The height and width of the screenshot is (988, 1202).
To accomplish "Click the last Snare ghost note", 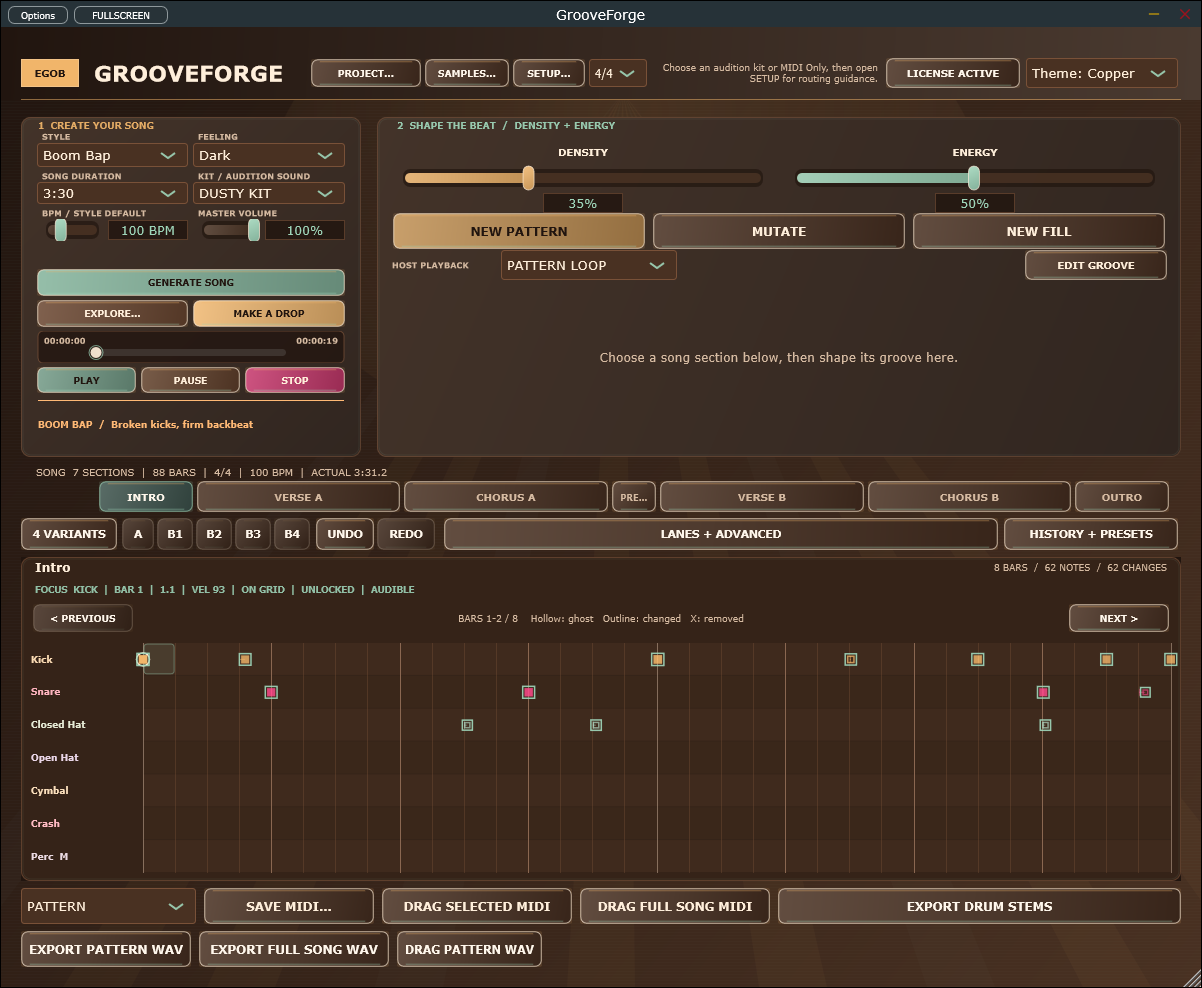I will [1145, 692].
